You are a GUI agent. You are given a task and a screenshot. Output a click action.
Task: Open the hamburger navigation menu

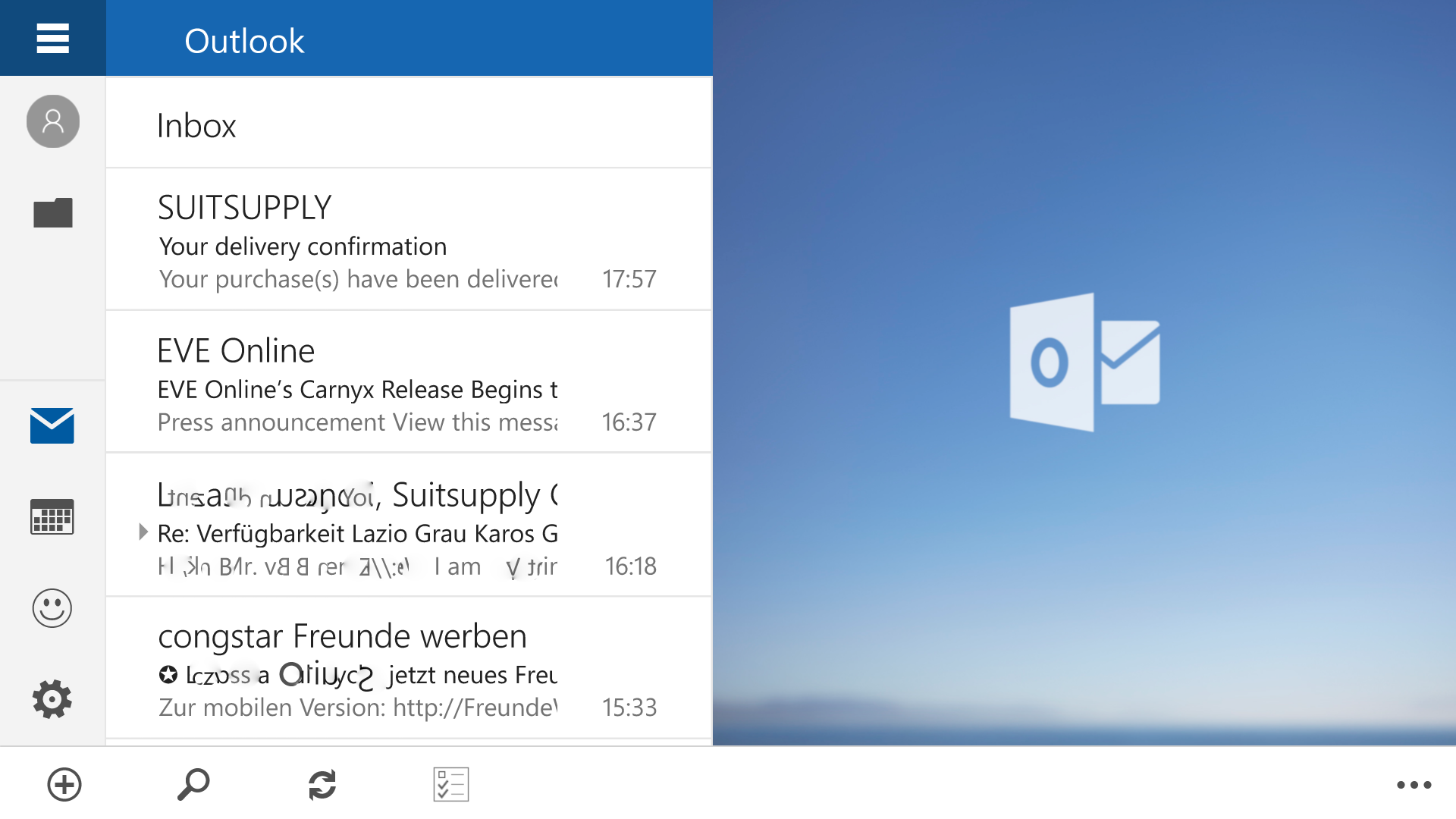[52, 38]
